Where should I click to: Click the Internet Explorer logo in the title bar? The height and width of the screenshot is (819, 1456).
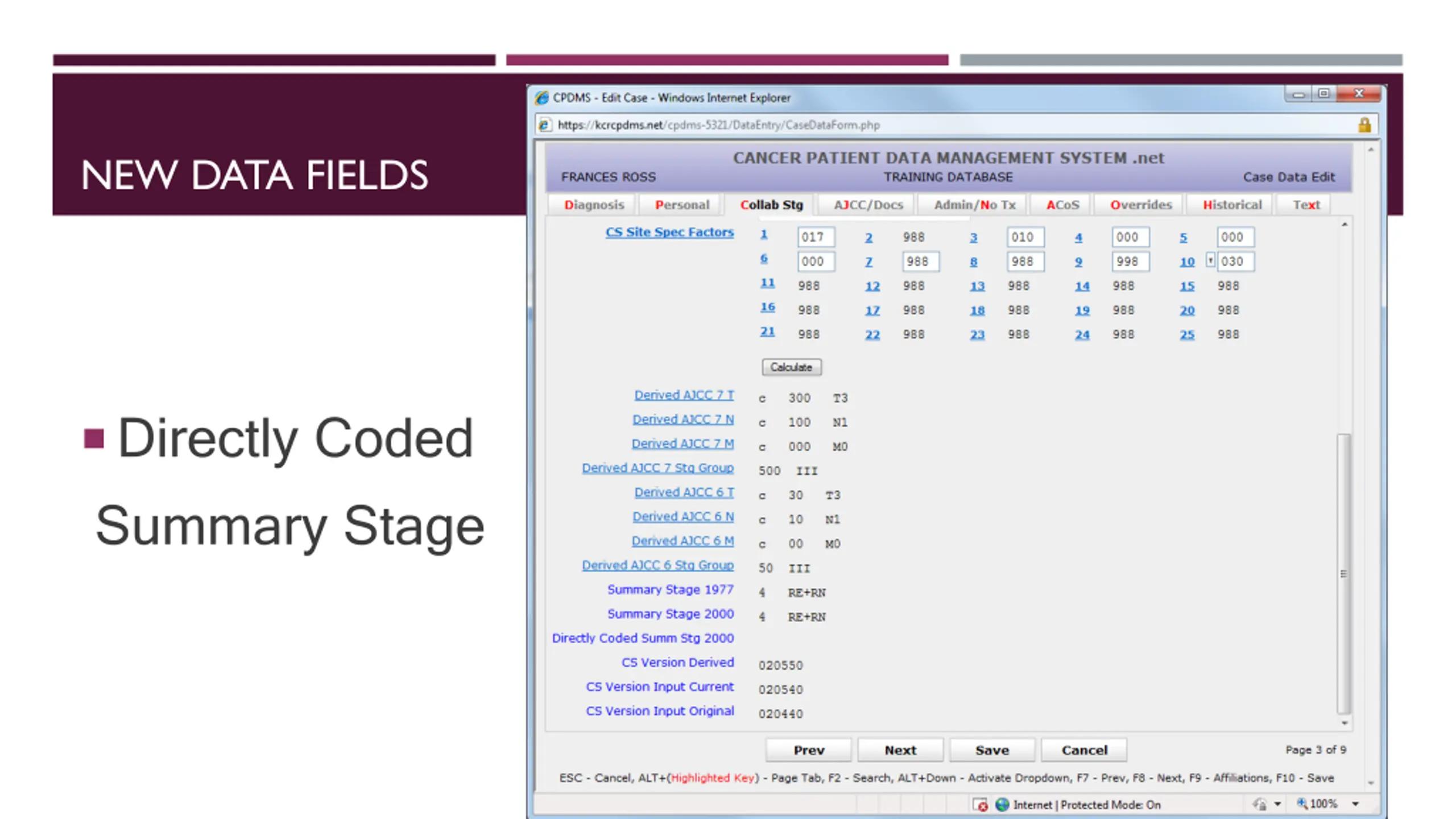542,98
